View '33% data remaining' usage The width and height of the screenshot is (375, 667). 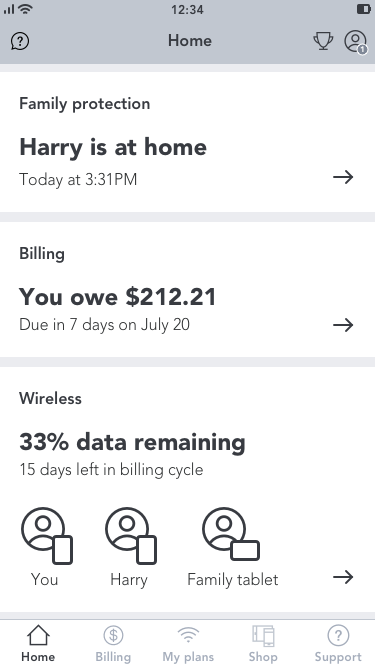(132, 442)
